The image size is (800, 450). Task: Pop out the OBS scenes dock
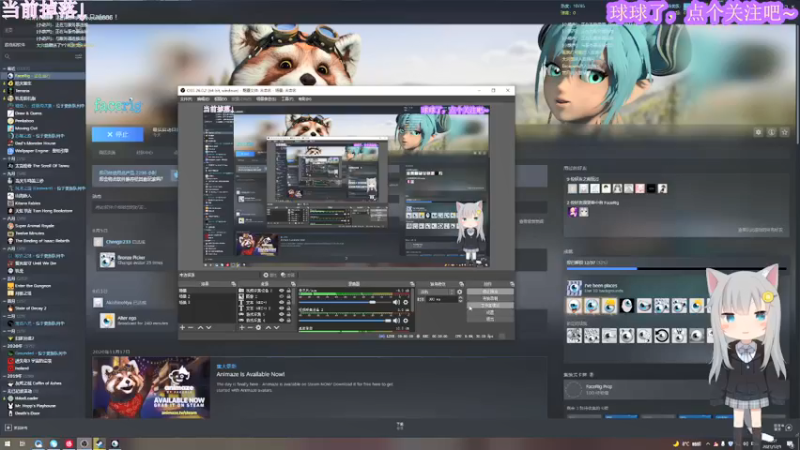click(x=233, y=284)
